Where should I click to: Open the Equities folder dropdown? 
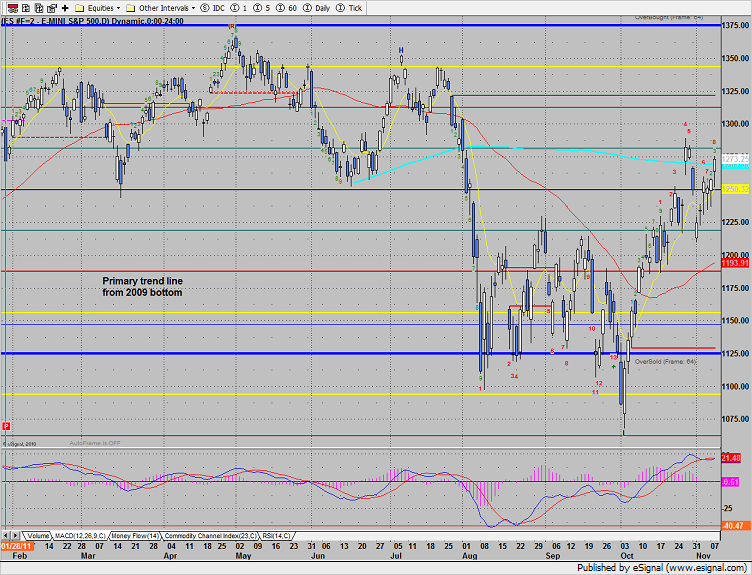[98, 8]
